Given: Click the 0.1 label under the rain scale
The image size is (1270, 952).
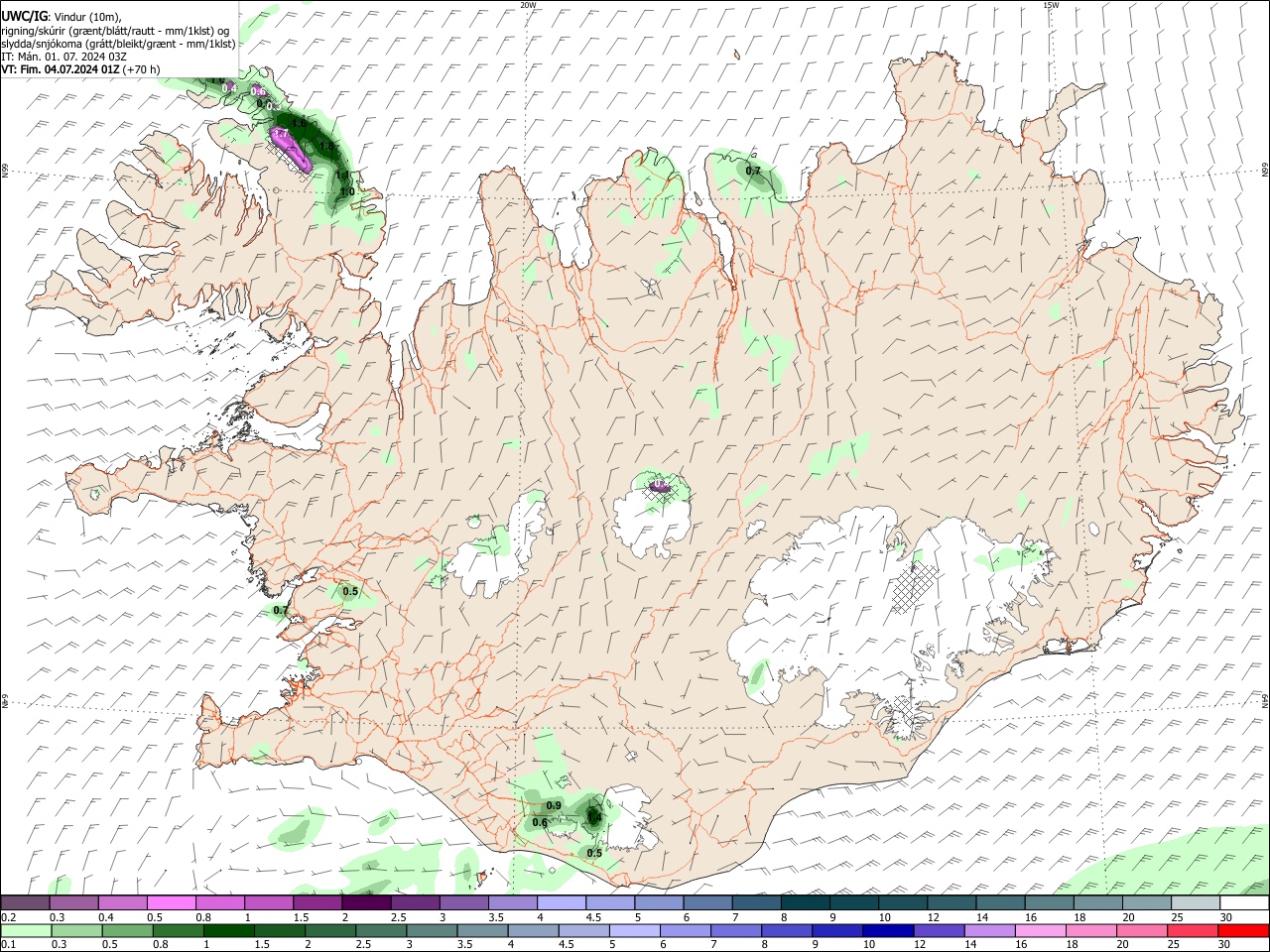Looking at the screenshot, I should tap(8, 944).
